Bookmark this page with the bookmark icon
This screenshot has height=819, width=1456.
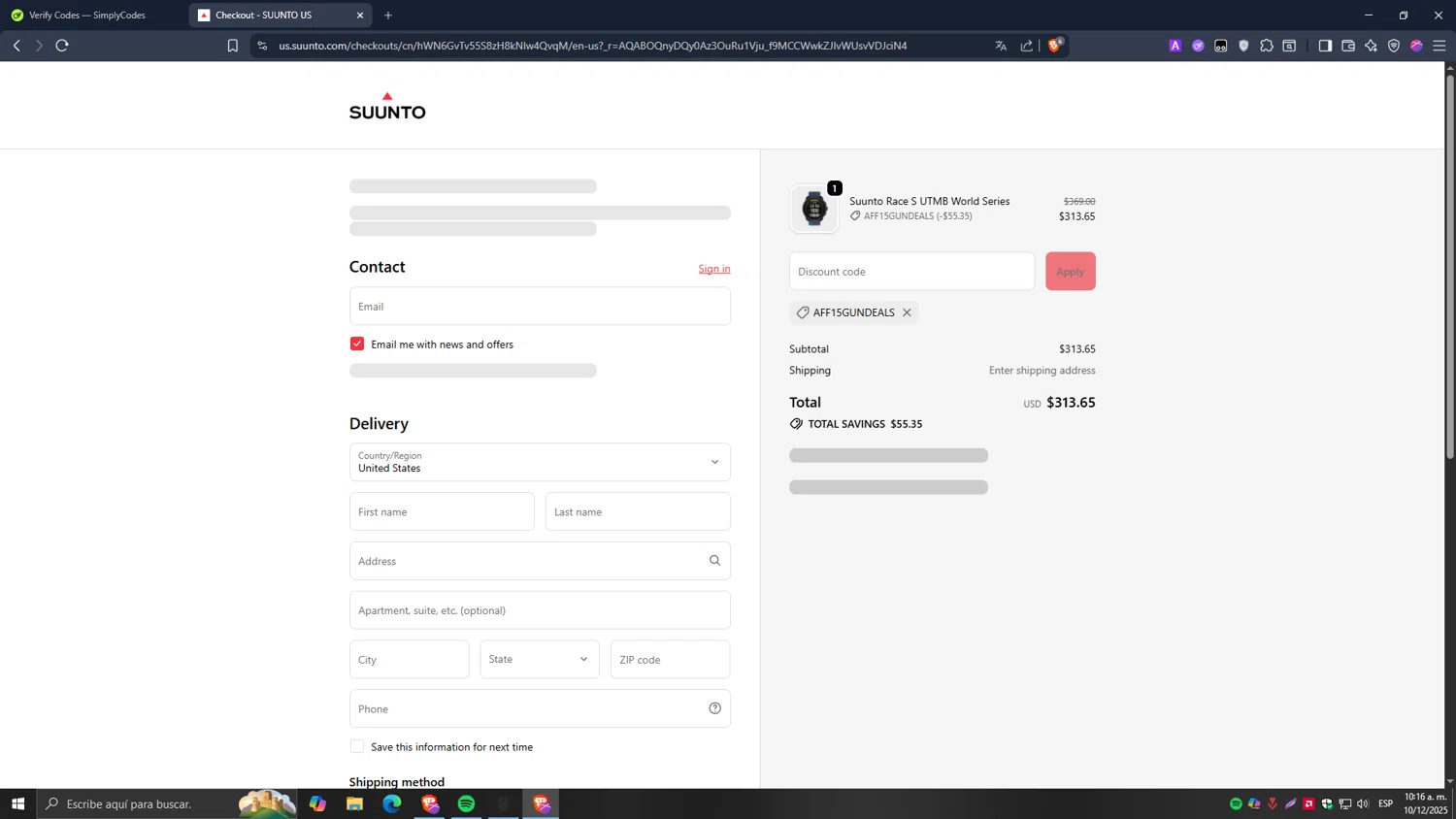(232, 46)
